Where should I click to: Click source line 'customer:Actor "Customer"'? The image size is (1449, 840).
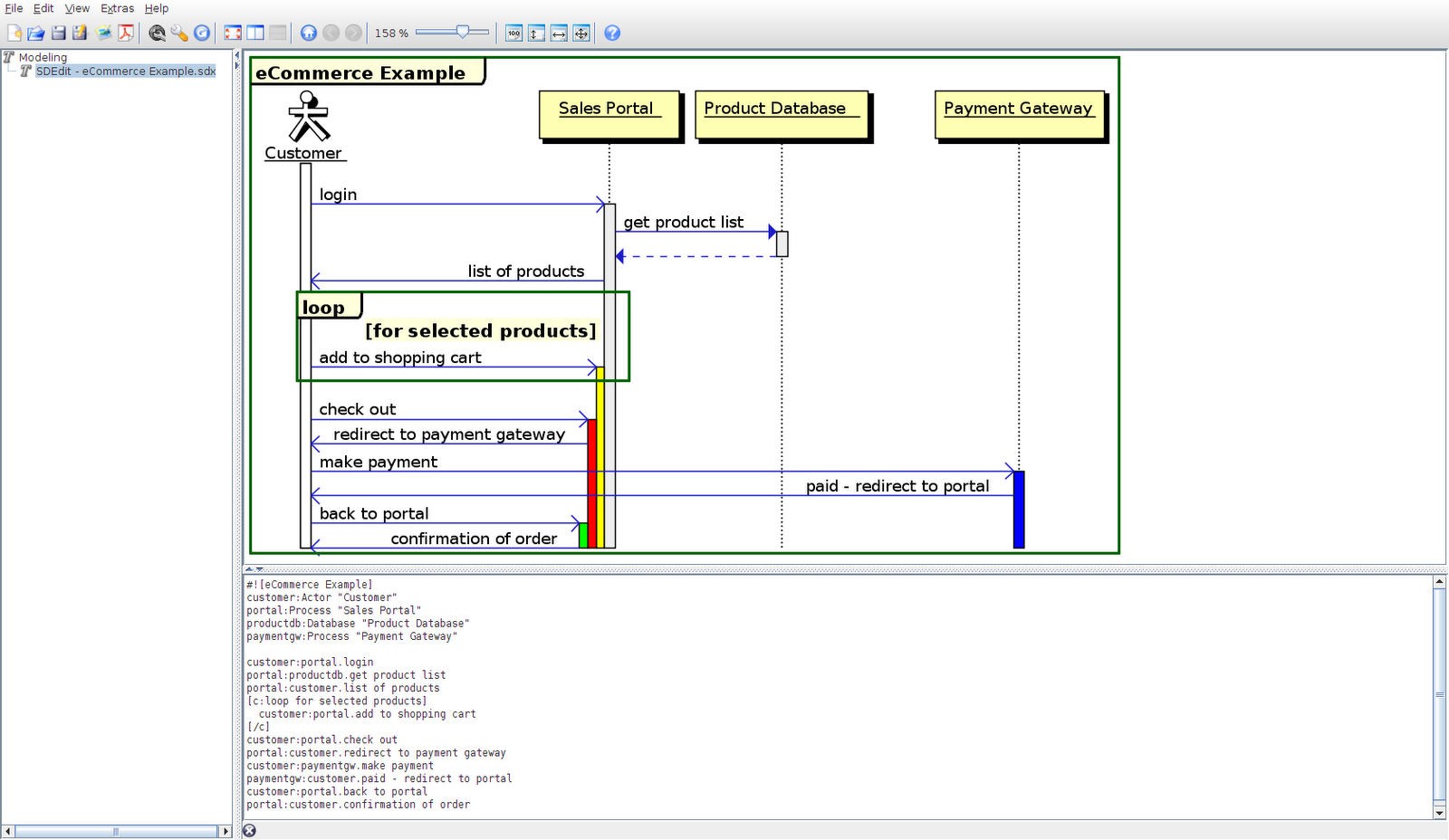(321, 597)
